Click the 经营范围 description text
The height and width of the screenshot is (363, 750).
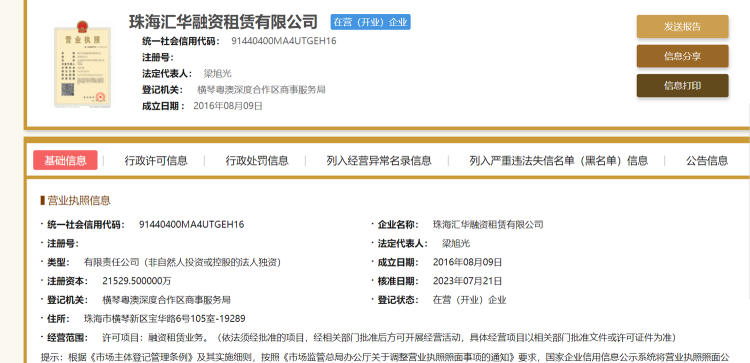click(389, 338)
